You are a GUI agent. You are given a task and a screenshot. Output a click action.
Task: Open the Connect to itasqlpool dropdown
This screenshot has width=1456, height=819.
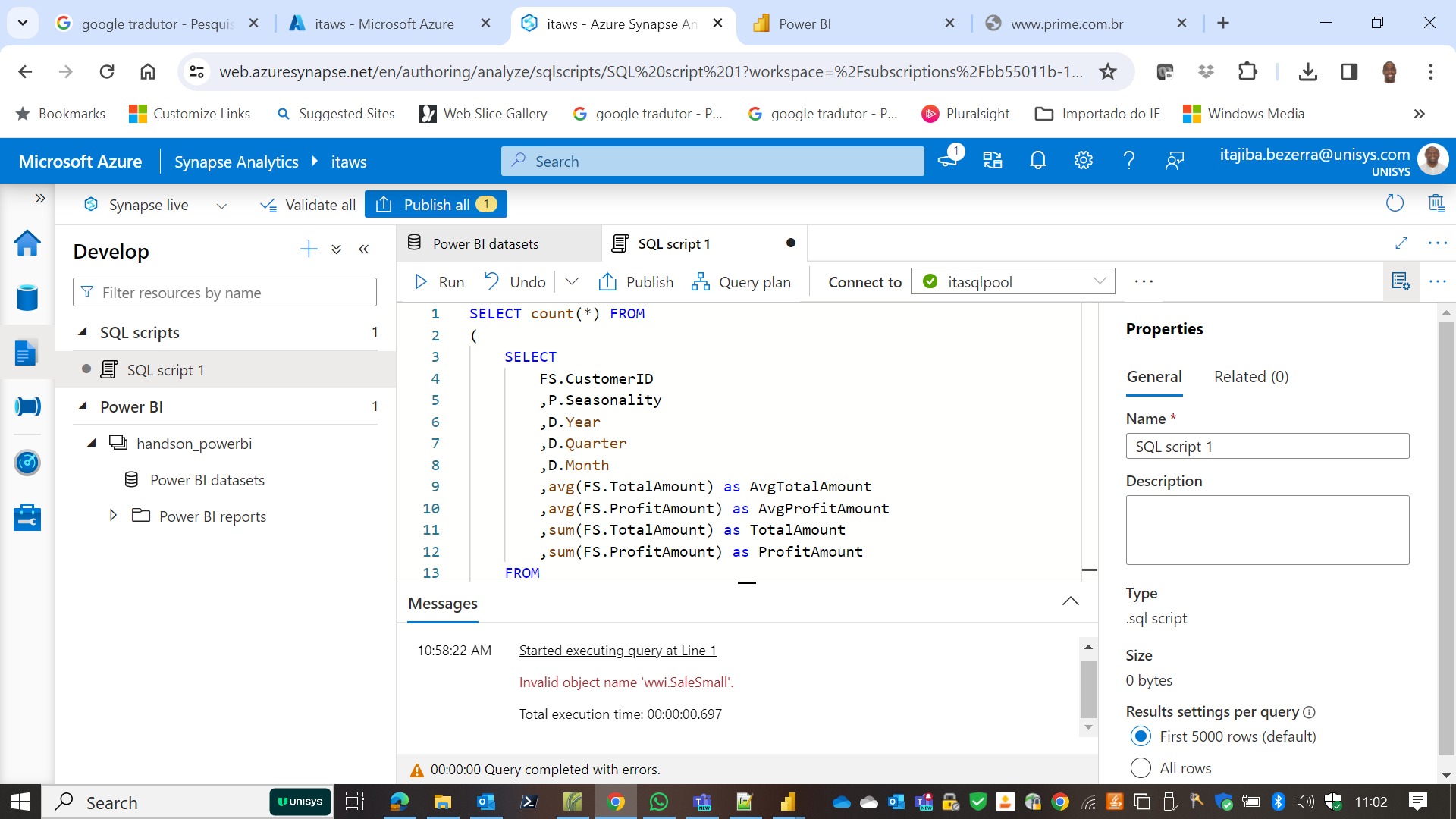[x=1013, y=281]
